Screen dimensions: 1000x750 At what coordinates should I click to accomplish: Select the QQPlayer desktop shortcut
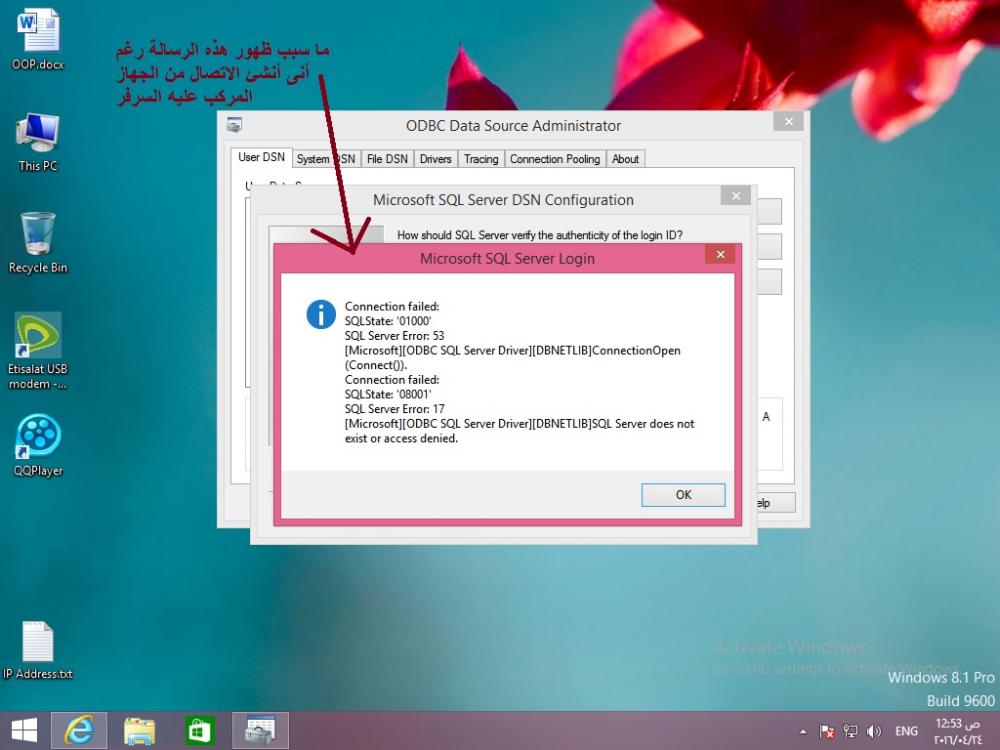[x=38, y=446]
